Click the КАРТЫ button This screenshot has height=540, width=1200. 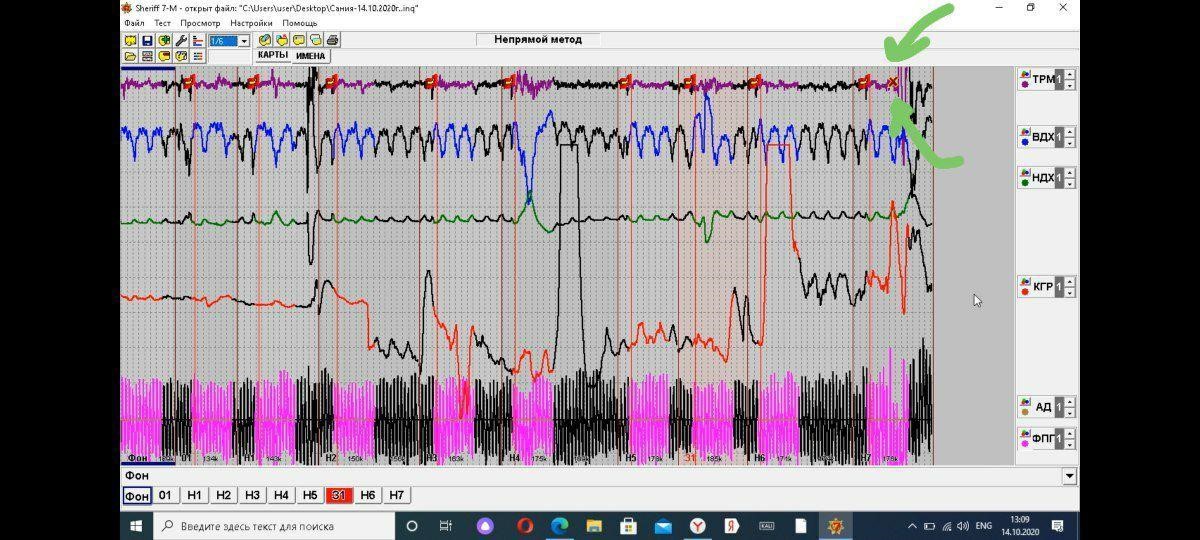(x=273, y=55)
